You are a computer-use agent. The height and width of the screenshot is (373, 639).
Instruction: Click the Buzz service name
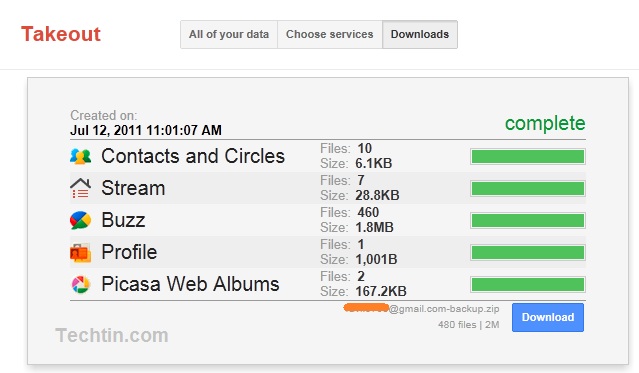(123, 220)
